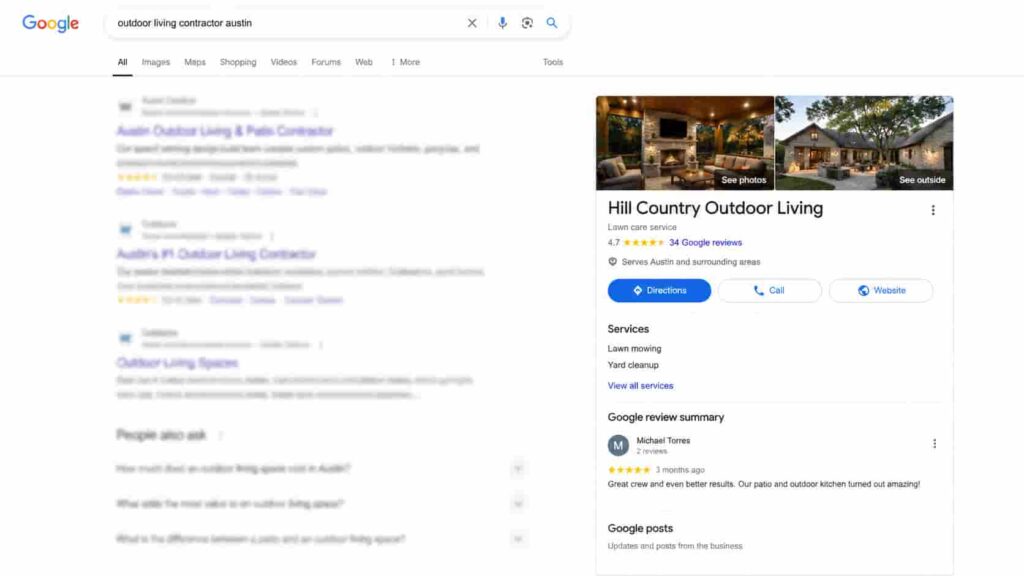The width and height of the screenshot is (1024, 576).
Task: Get Directions to Hill Country Outdoor Living
Action: pos(659,291)
